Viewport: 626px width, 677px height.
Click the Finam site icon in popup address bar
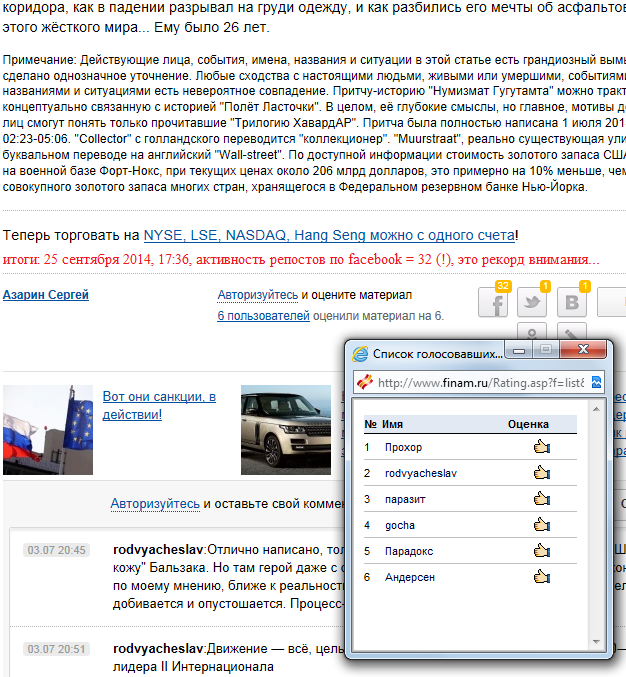pos(366,382)
